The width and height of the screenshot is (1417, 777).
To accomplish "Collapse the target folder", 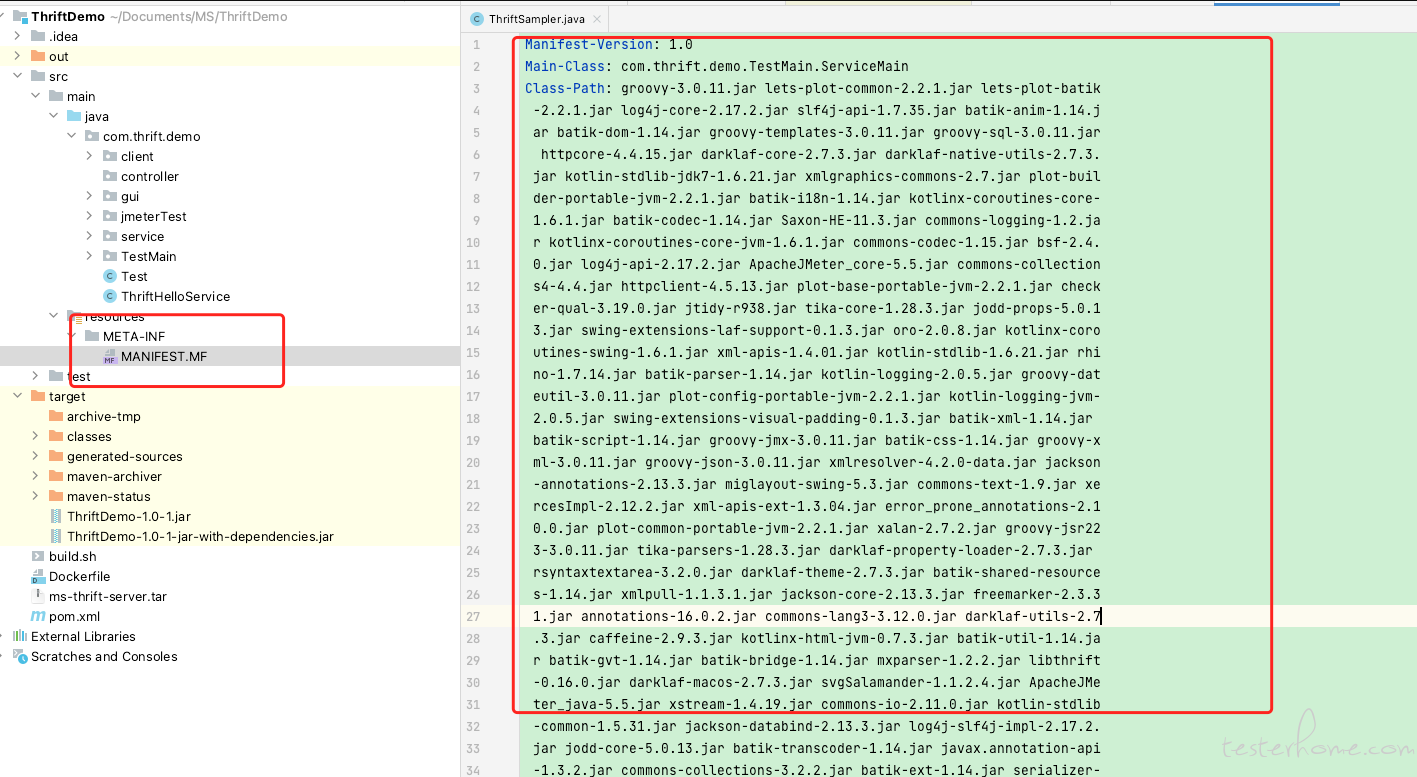I will click(19, 396).
